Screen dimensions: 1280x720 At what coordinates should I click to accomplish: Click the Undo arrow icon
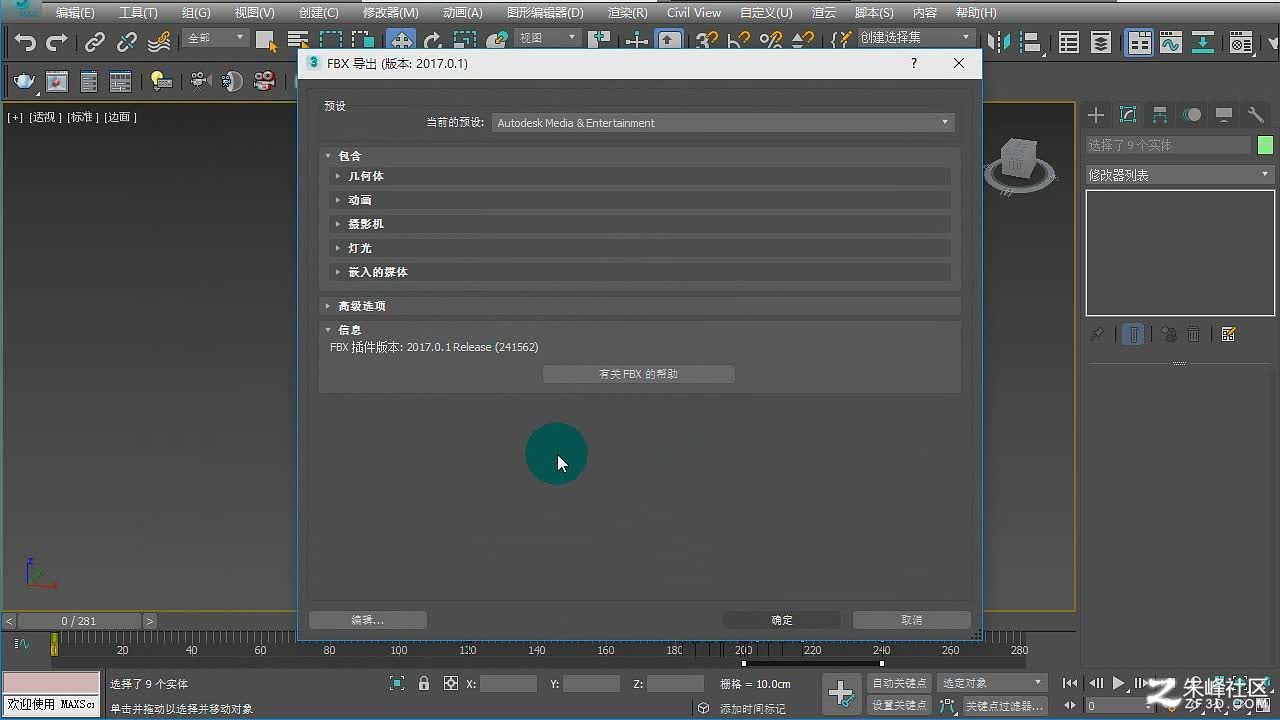coord(25,42)
